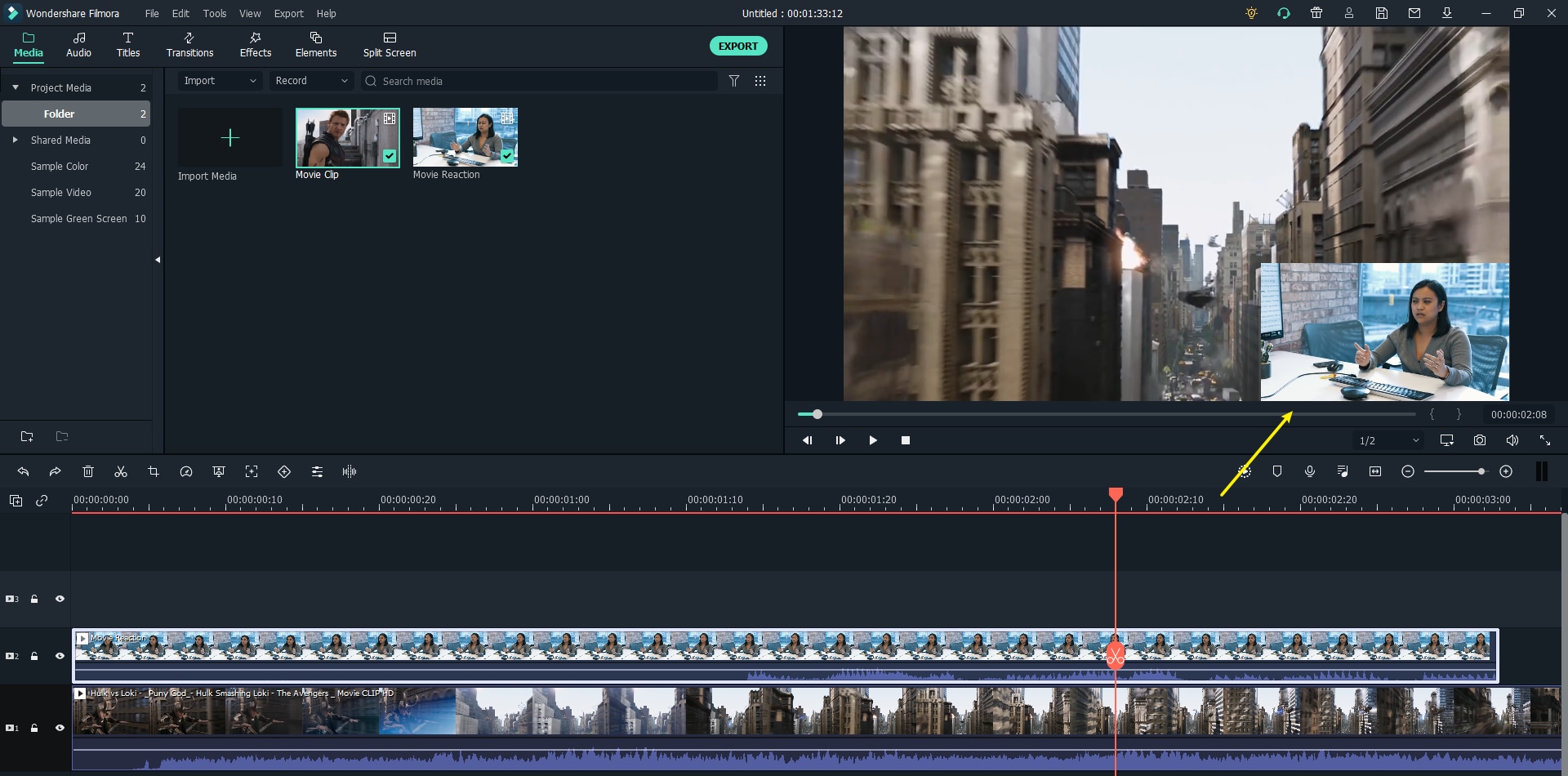
Task: Split clip using the scissors tool
Action: 121,471
